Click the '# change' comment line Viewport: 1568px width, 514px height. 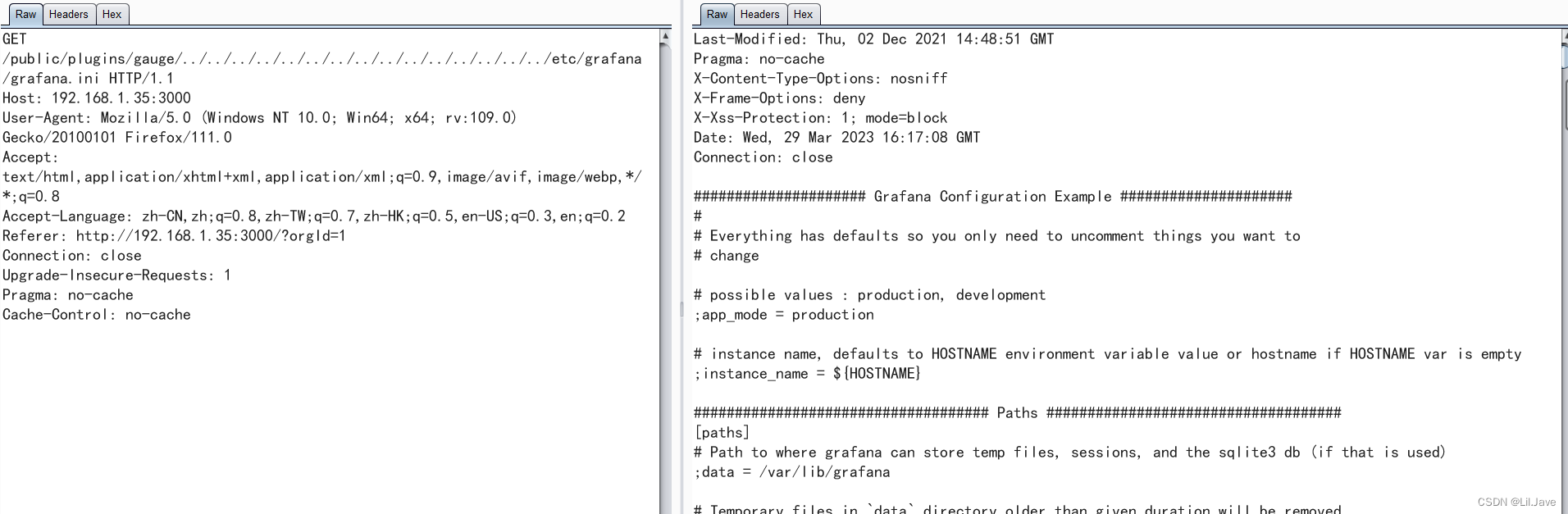[727, 255]
